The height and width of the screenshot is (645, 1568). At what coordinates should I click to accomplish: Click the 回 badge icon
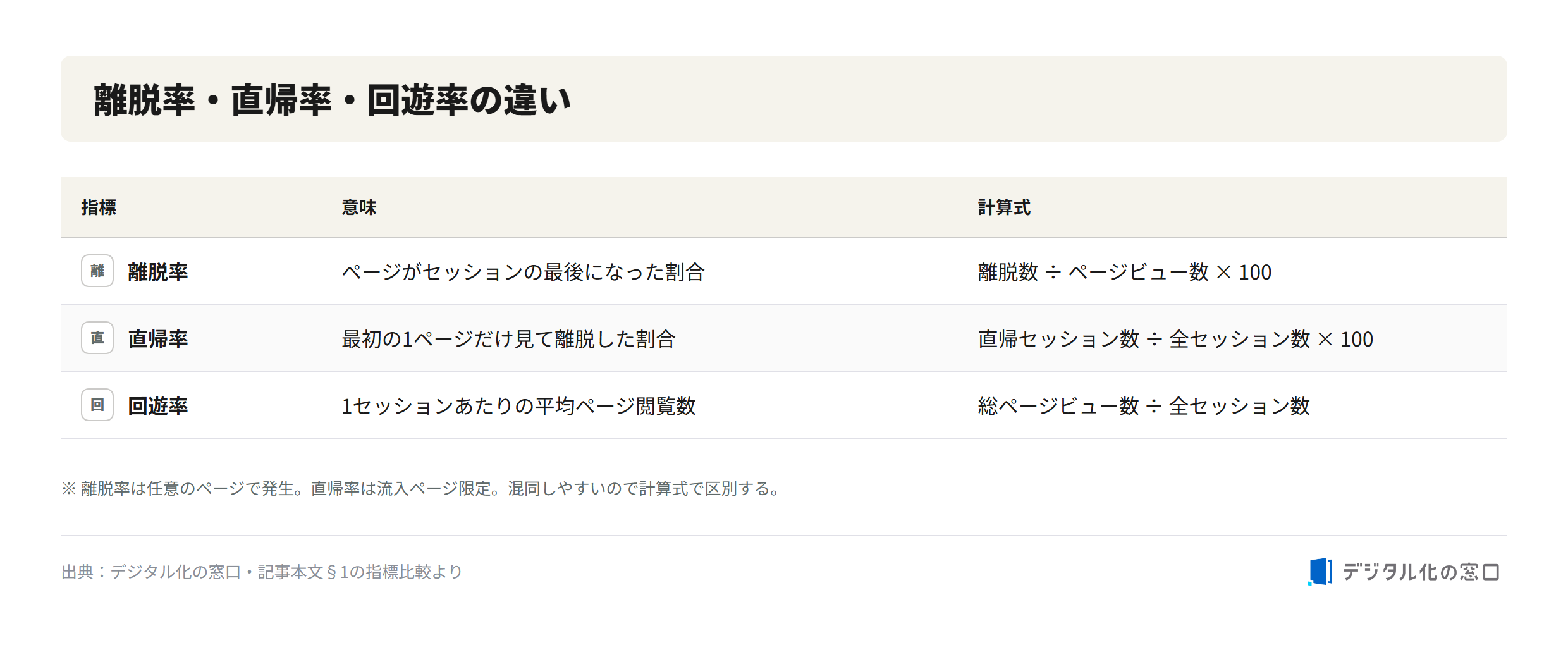click(97, 405)
